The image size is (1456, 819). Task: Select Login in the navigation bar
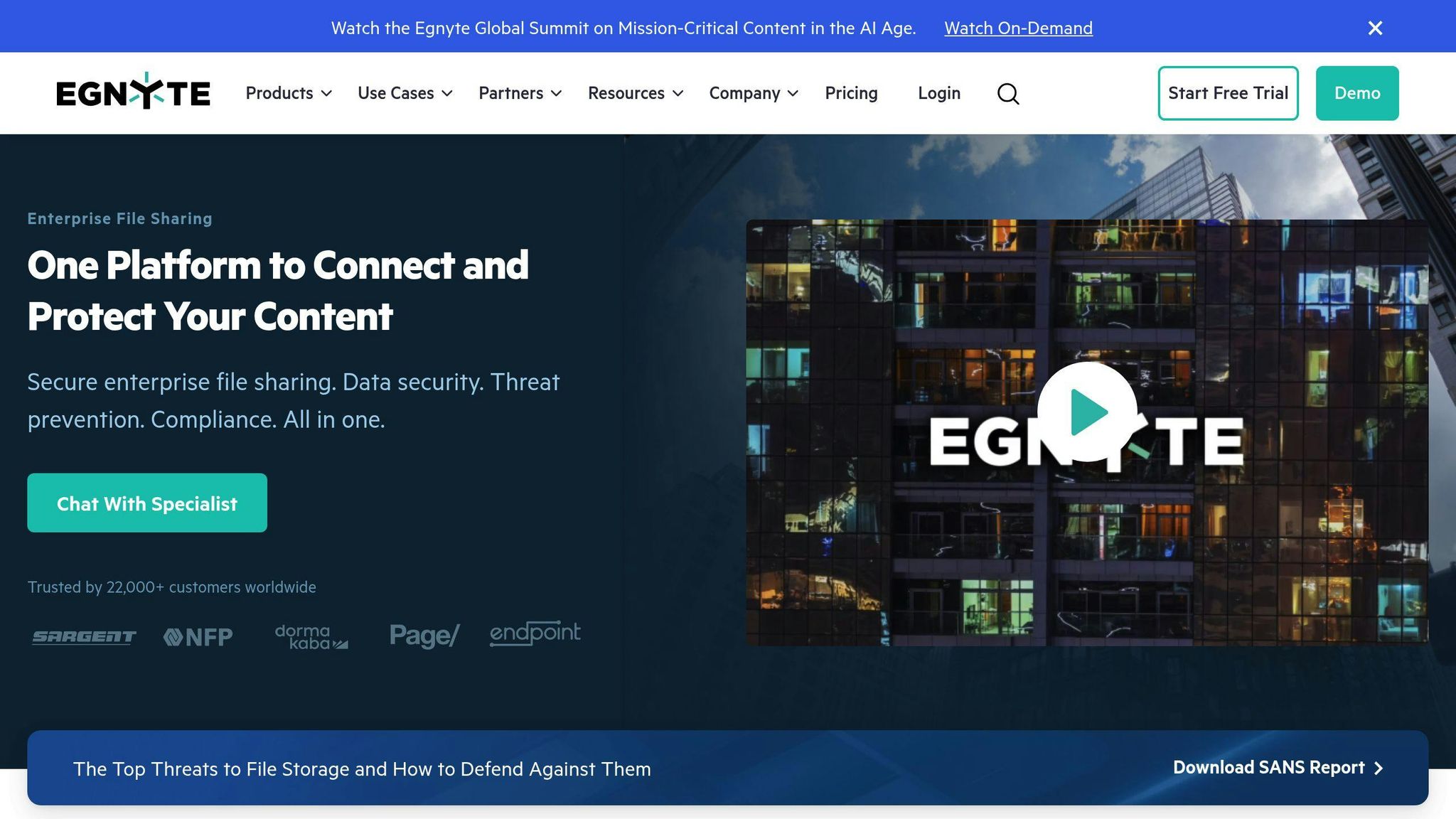[938, 93]
